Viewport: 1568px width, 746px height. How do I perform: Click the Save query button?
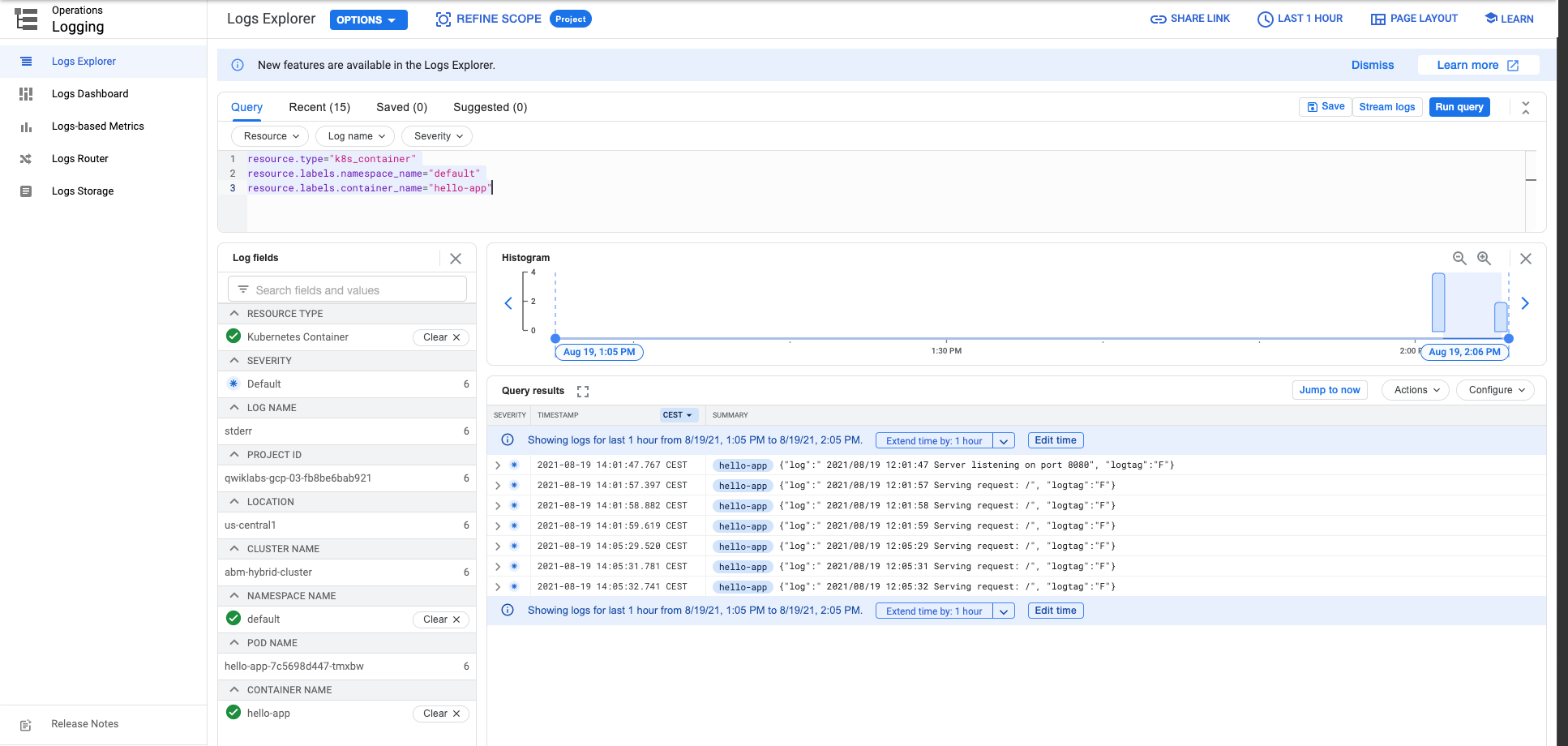1326,107
